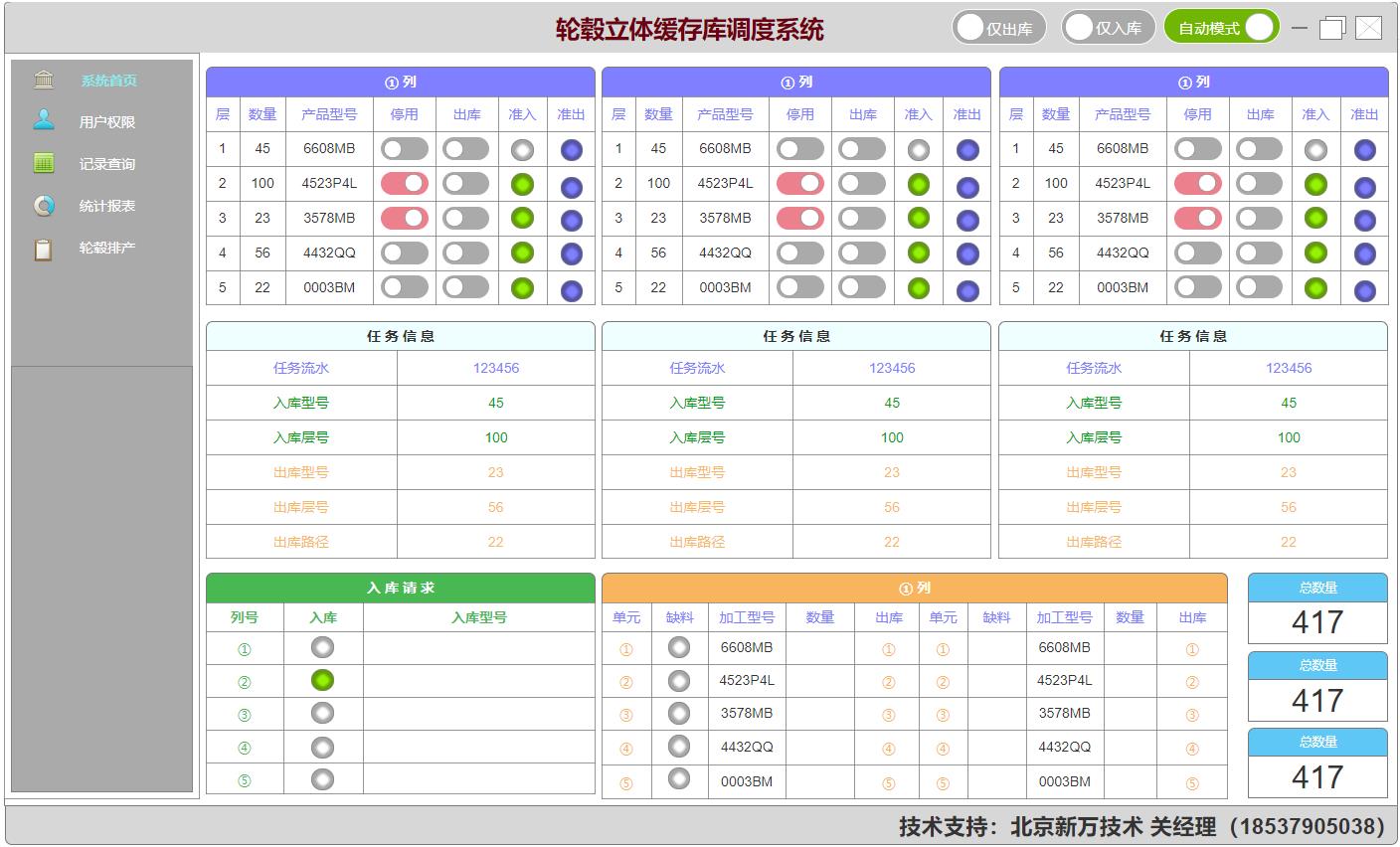Click layer 5 准入 green light, rightmost panel
The width and height of the screenshot is (1400, 847).
pos(1315,288)
